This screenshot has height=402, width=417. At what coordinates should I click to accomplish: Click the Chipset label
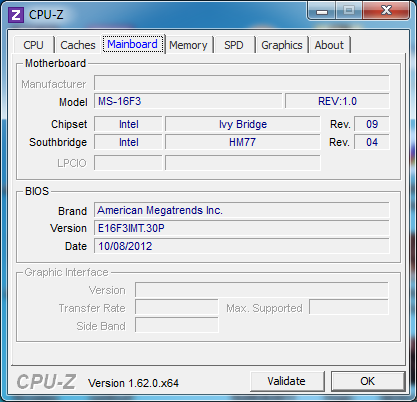tap(69, 124)
